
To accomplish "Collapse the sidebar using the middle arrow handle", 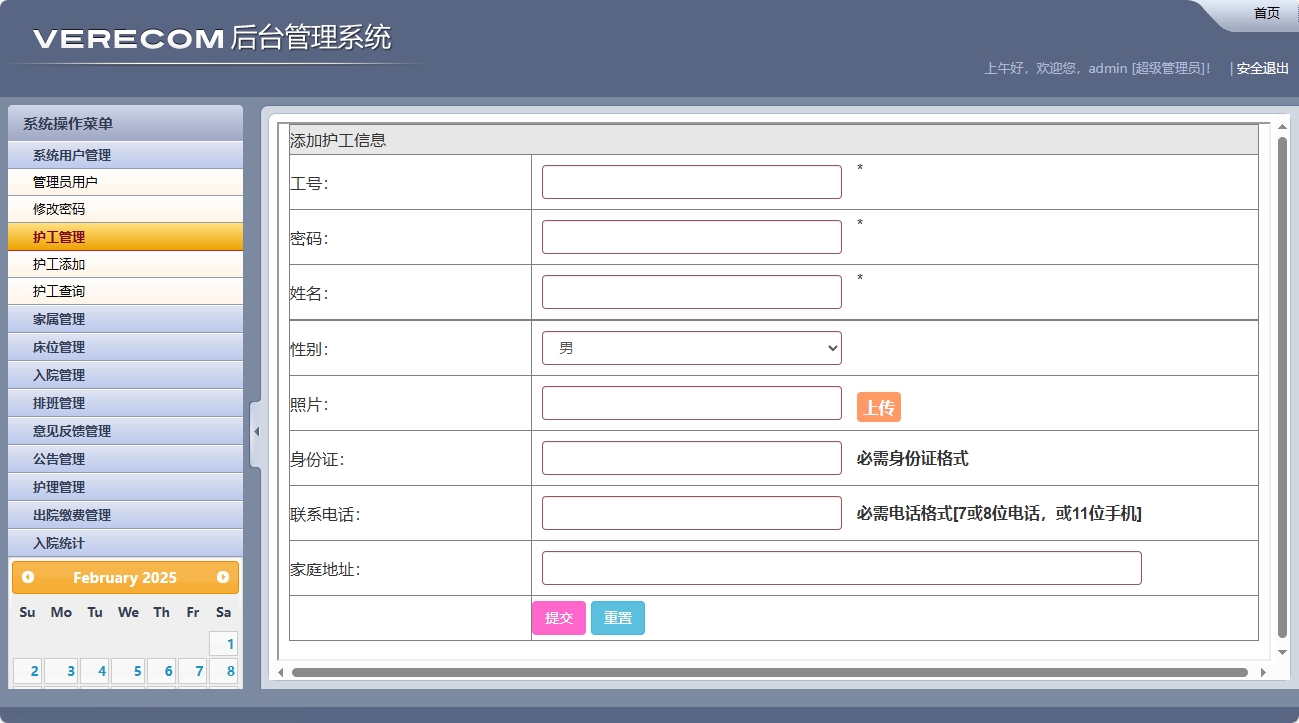I will (x=258, y=430).
